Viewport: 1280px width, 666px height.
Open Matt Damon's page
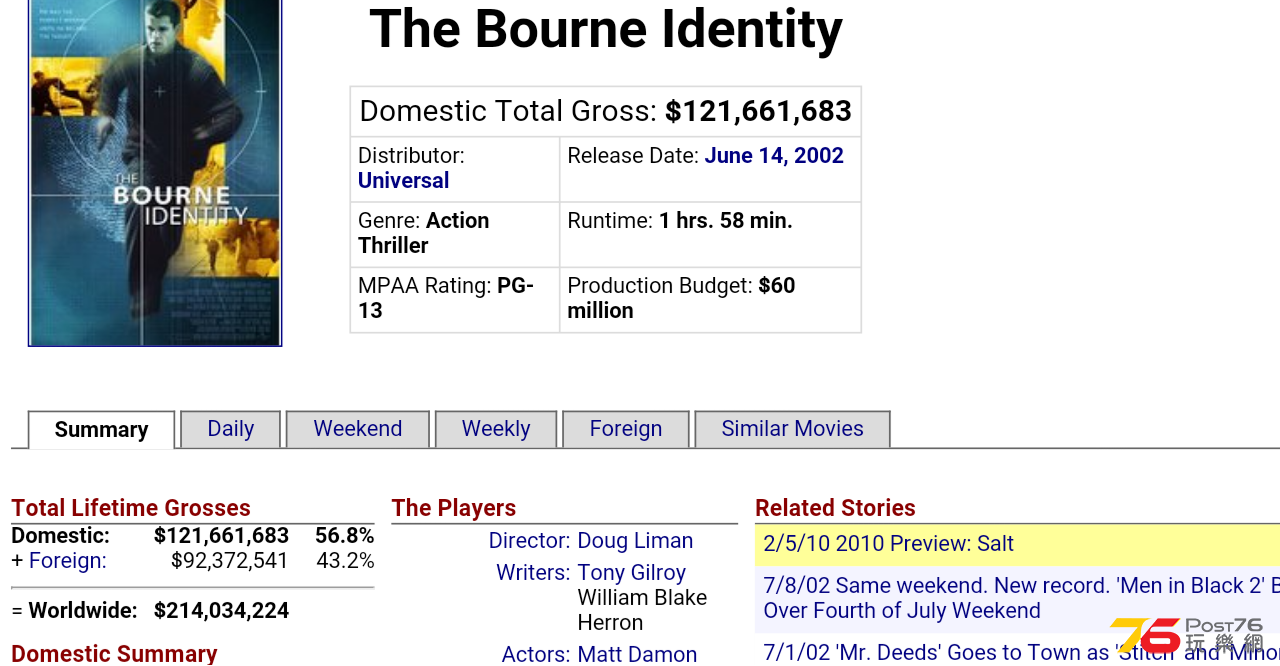pos(637,654)
